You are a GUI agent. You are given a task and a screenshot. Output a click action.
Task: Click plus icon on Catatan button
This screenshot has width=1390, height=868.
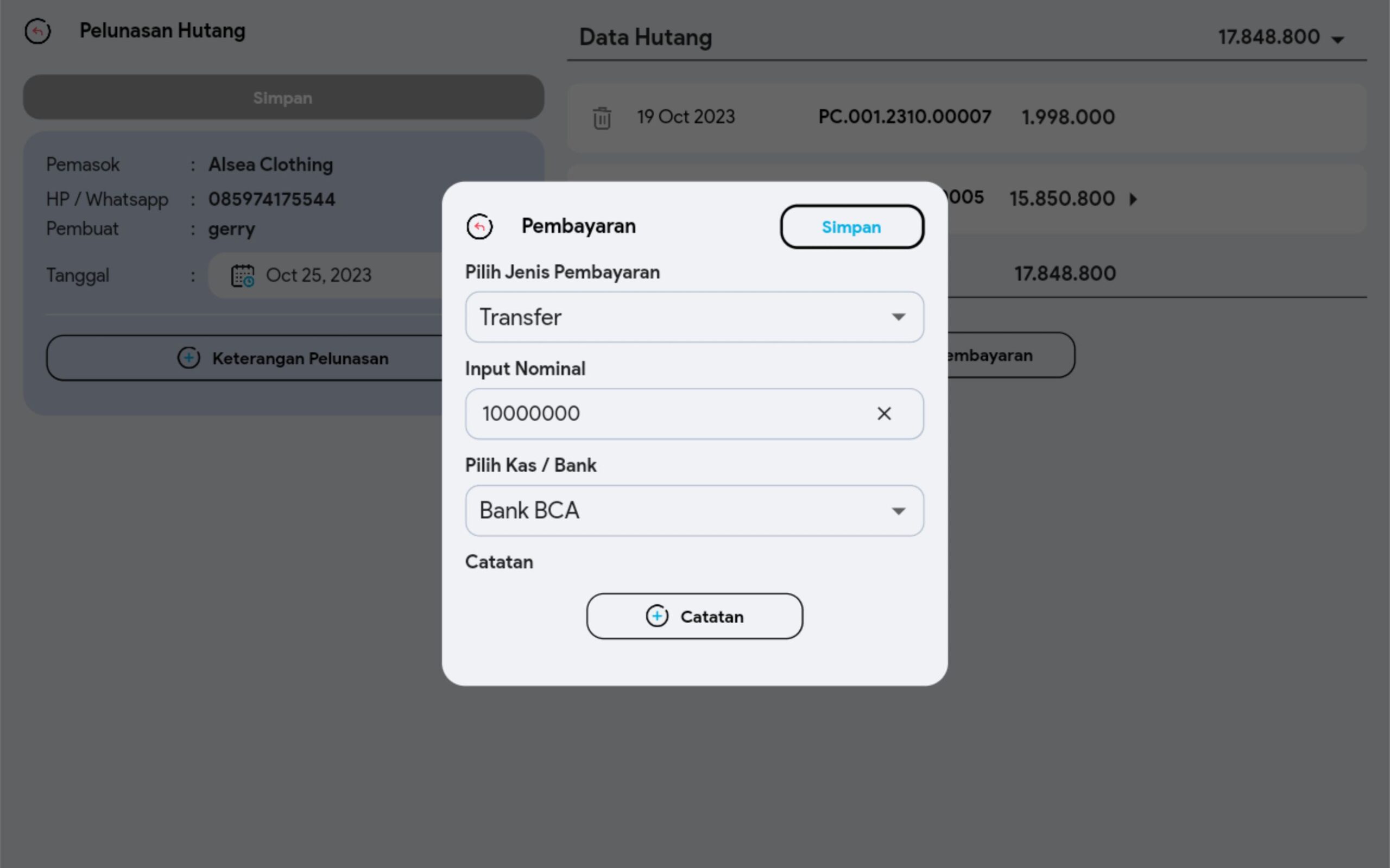tap(657, 616)
